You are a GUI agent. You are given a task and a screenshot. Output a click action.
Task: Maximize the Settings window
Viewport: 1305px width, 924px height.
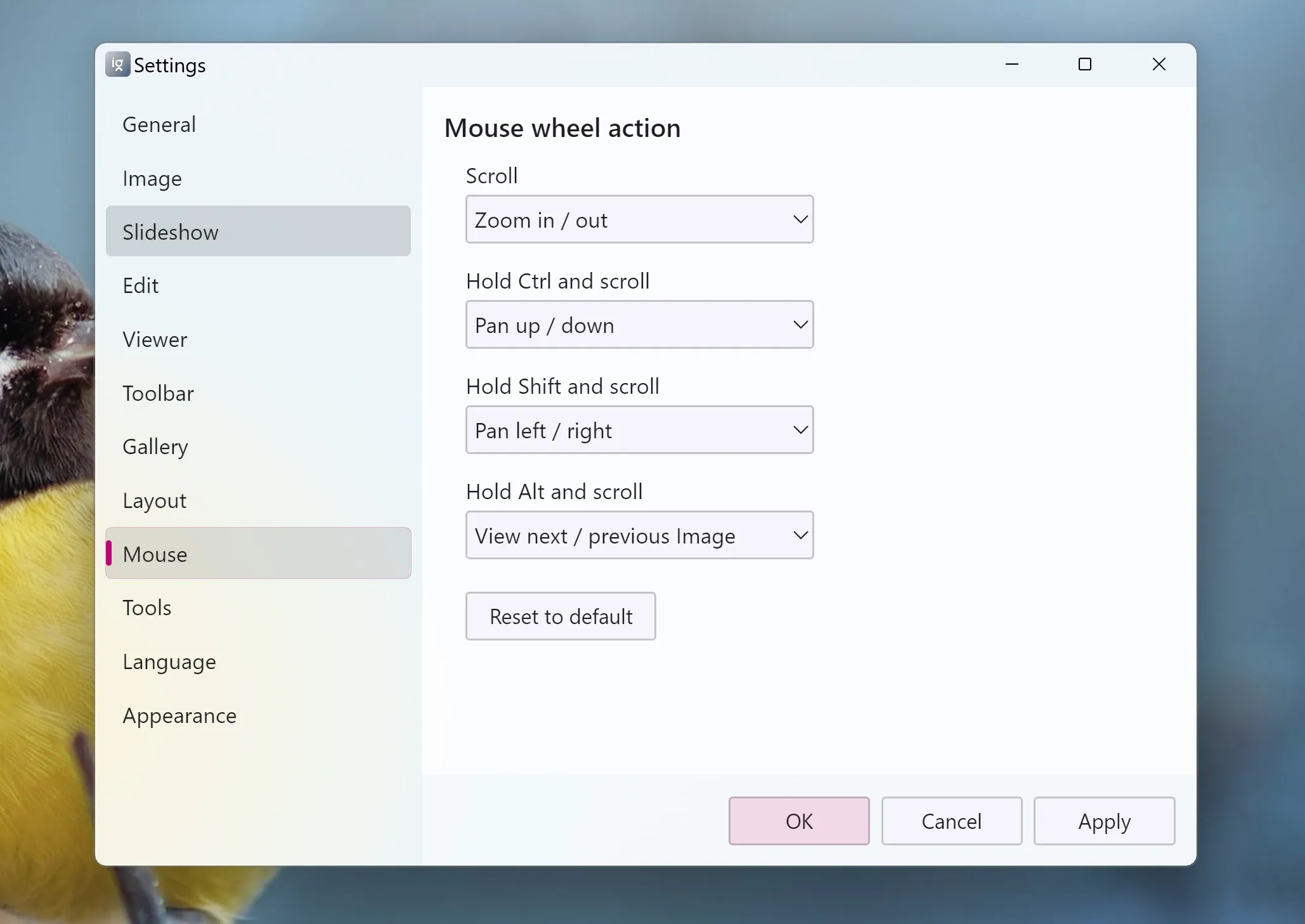(x=1085, y=65)
